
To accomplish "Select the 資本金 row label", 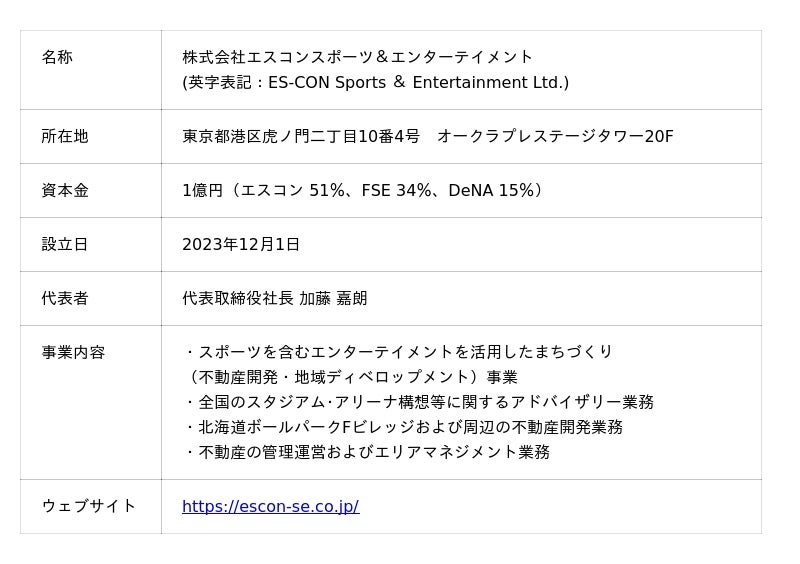I will [65, 190].
